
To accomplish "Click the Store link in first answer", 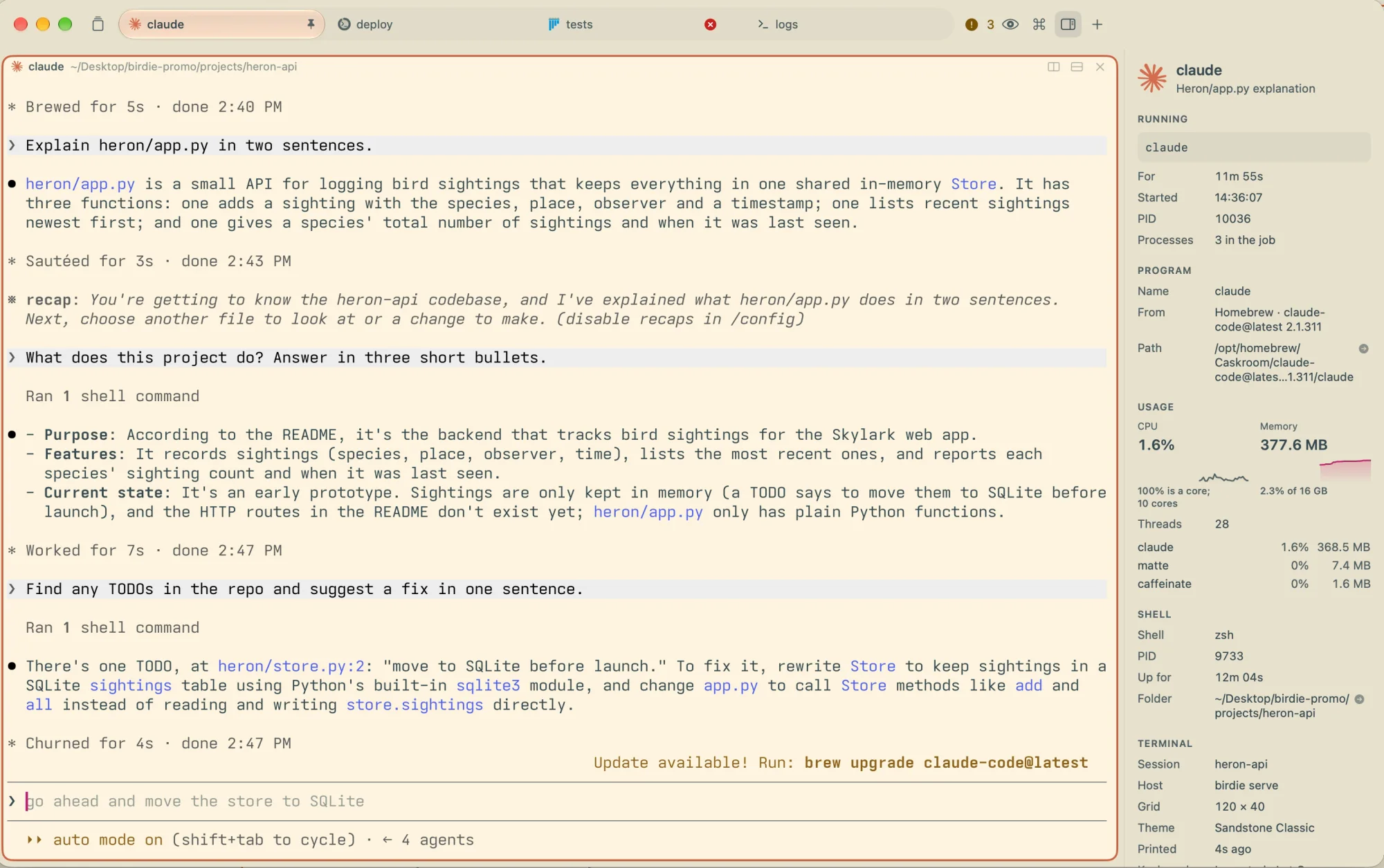I will [x=973, y=184].
